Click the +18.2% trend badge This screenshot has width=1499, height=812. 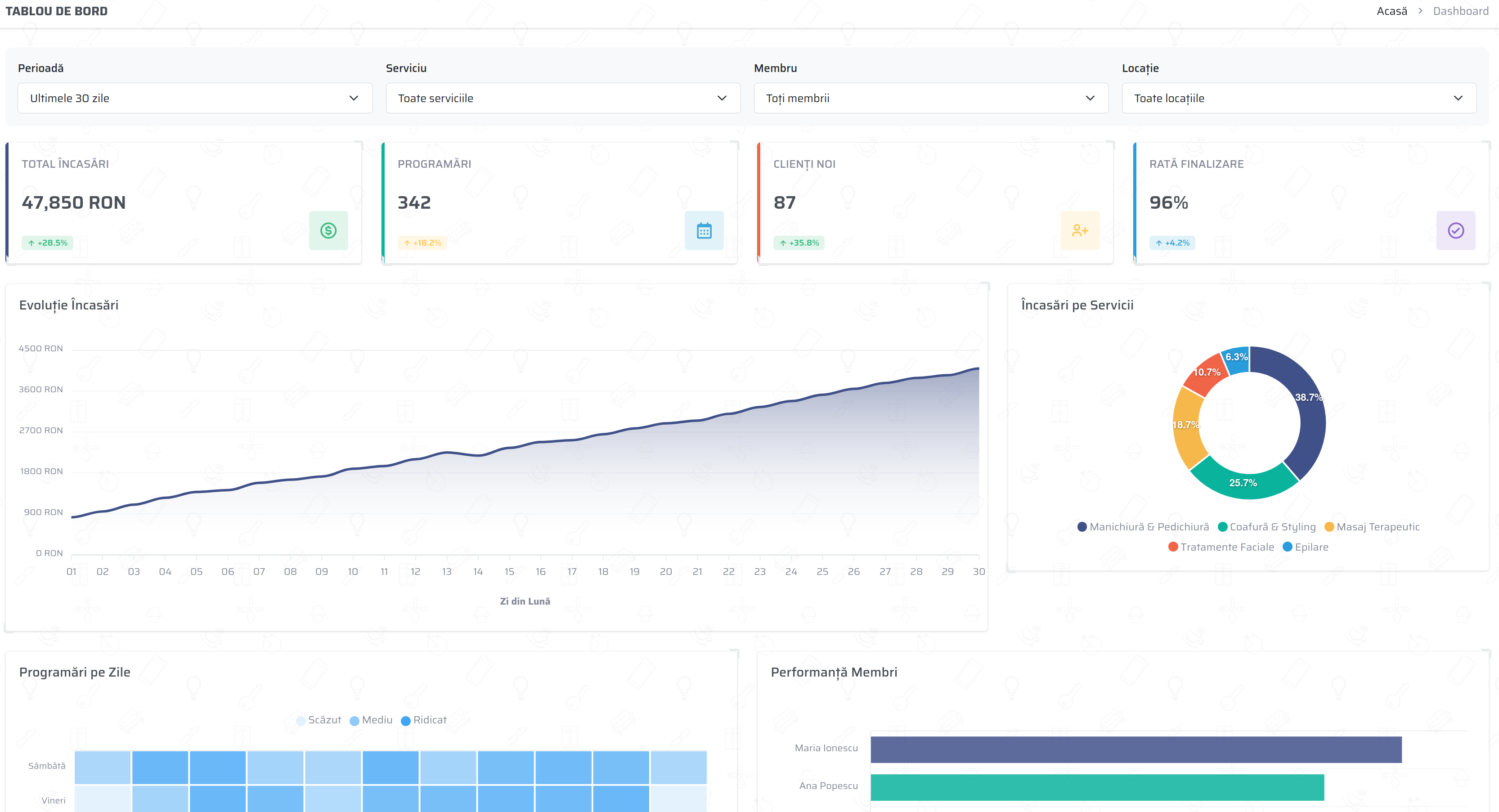[423, 243]
